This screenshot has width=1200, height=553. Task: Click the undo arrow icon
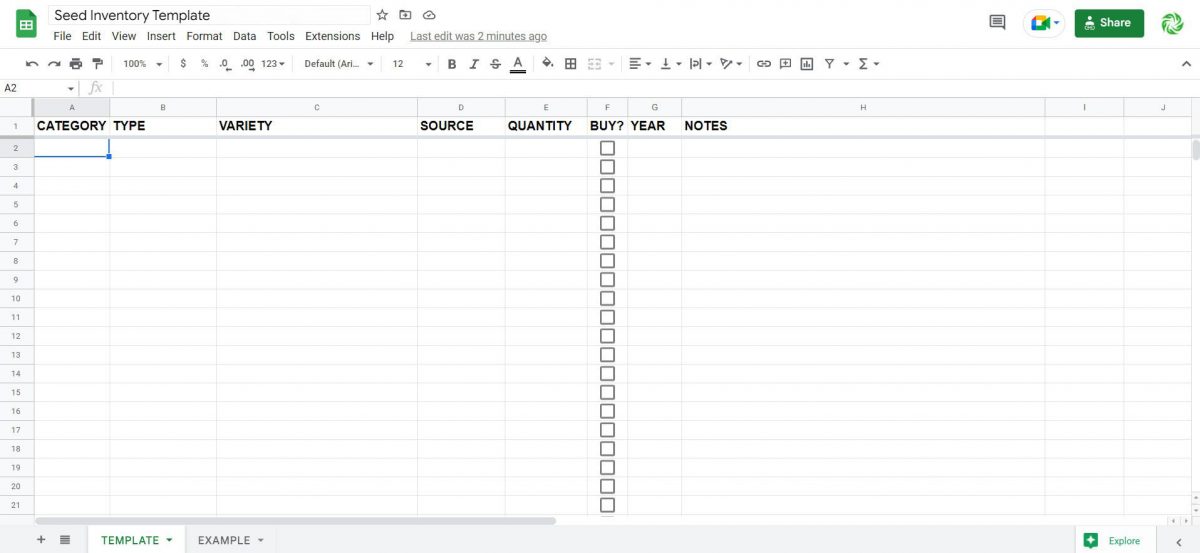point(32,64)
